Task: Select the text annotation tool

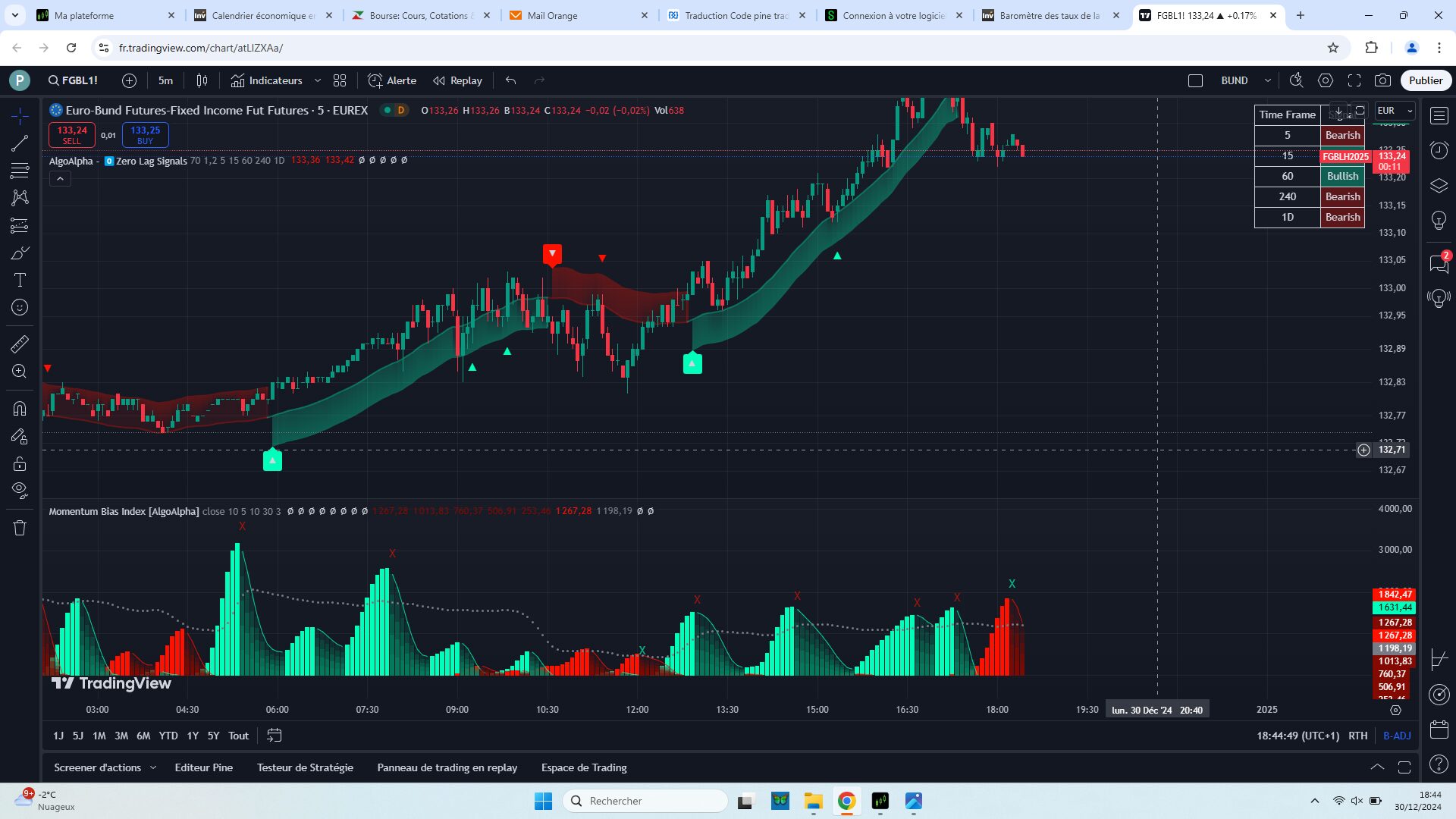Action: [x=20, y=280]
